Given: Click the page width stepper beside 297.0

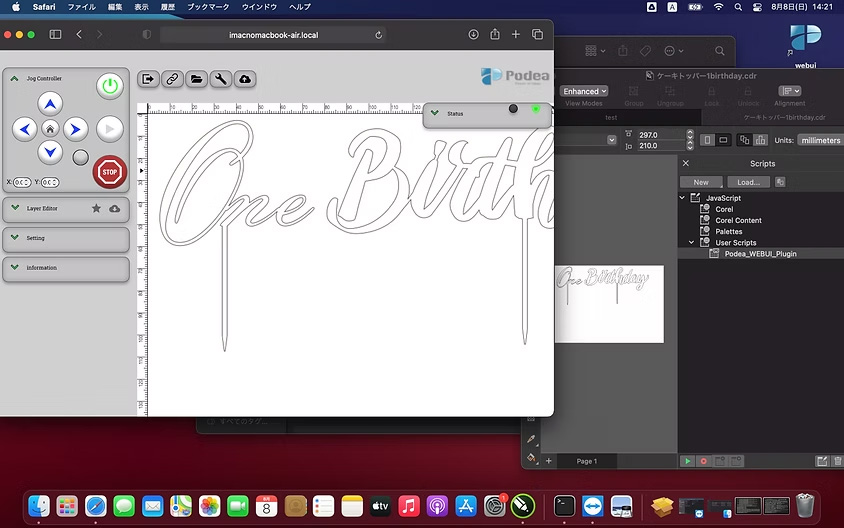Looking at the screenshot, I should [x=690, y=135].
